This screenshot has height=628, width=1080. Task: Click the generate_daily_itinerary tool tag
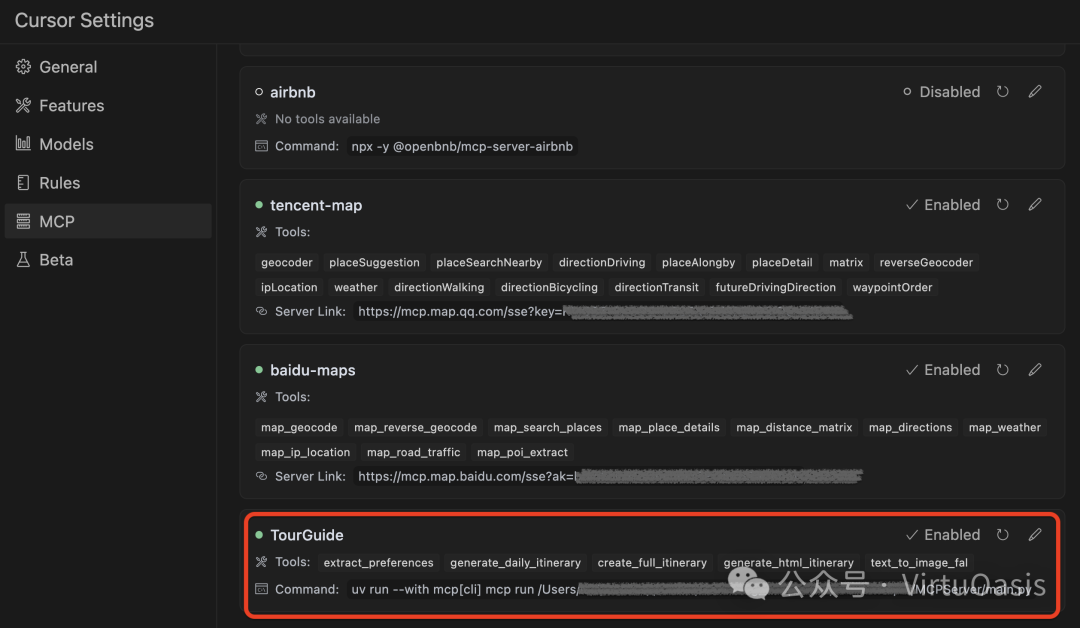[515, 563]
